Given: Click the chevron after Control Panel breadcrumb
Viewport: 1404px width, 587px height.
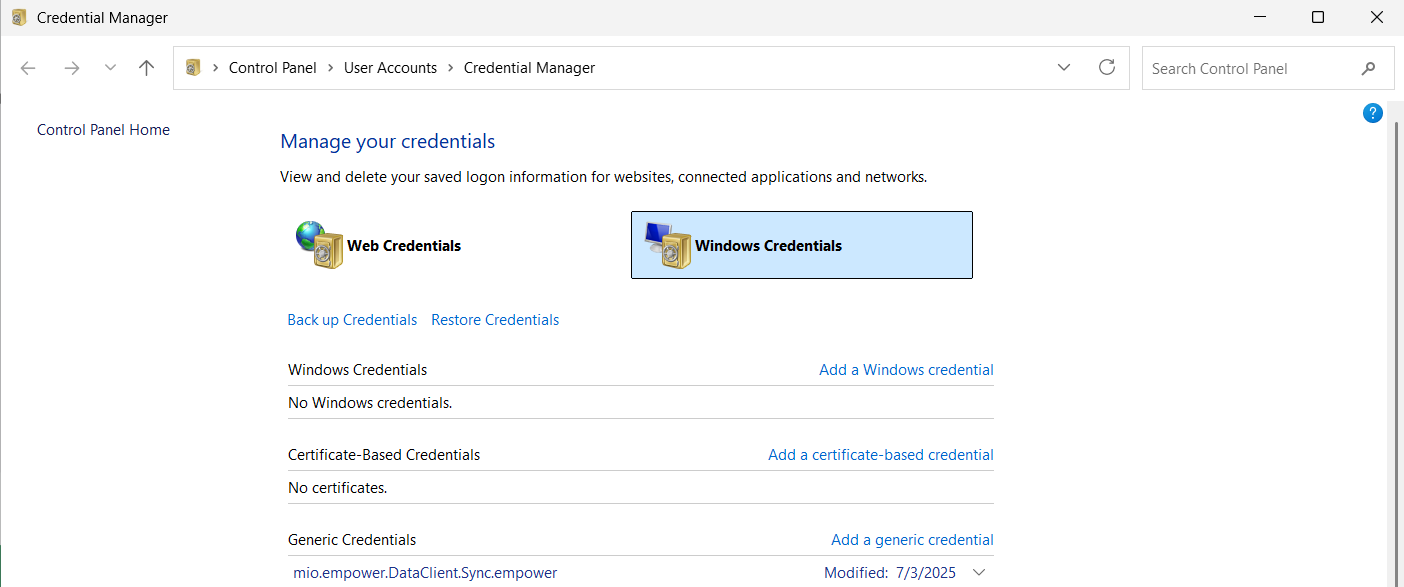Looking at the screenshot, I should [x=330, y=68].
